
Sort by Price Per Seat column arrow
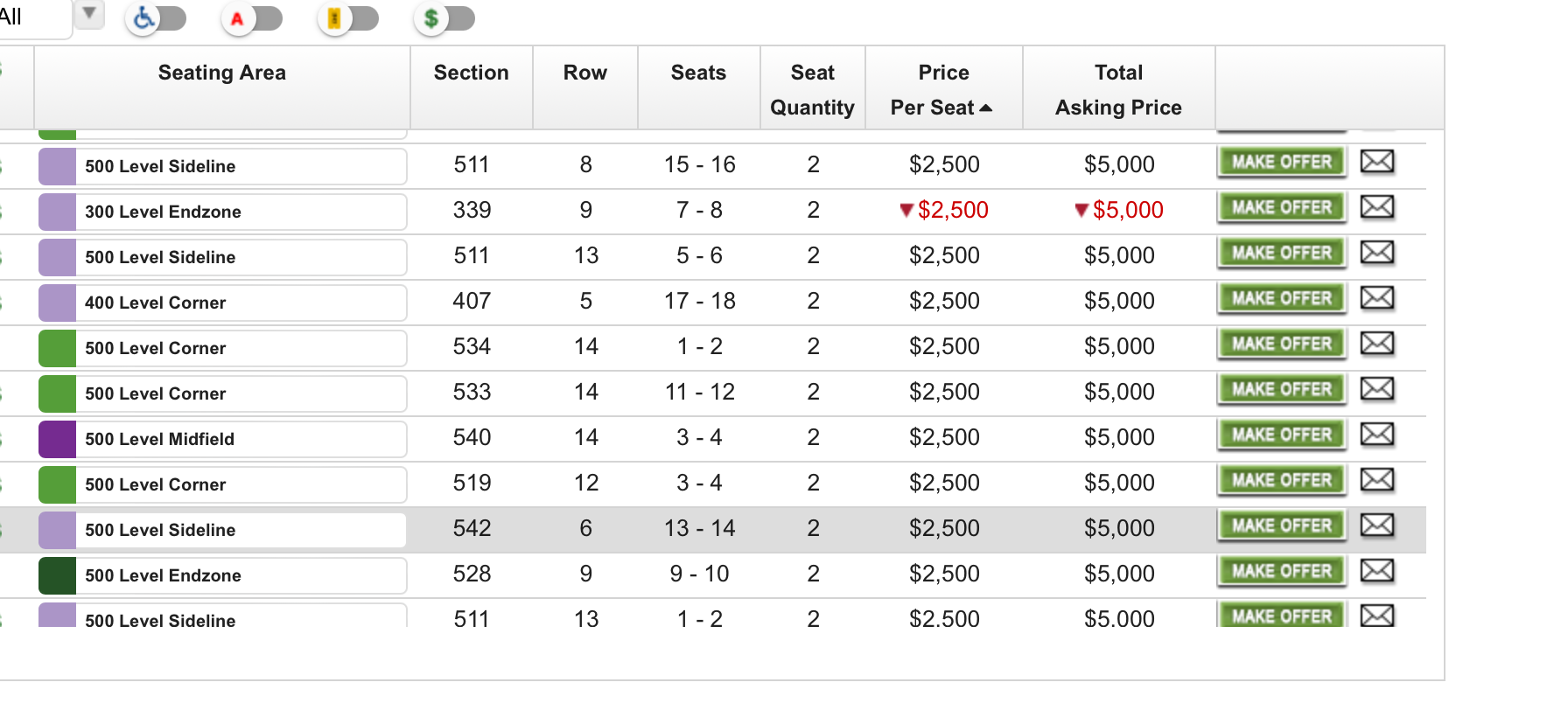986,108
